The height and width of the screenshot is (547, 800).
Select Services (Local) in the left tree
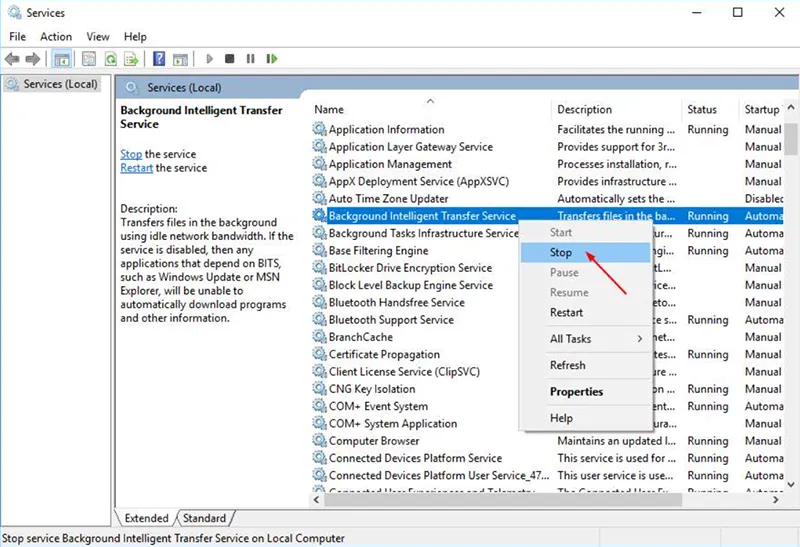[x=60, y=84]
